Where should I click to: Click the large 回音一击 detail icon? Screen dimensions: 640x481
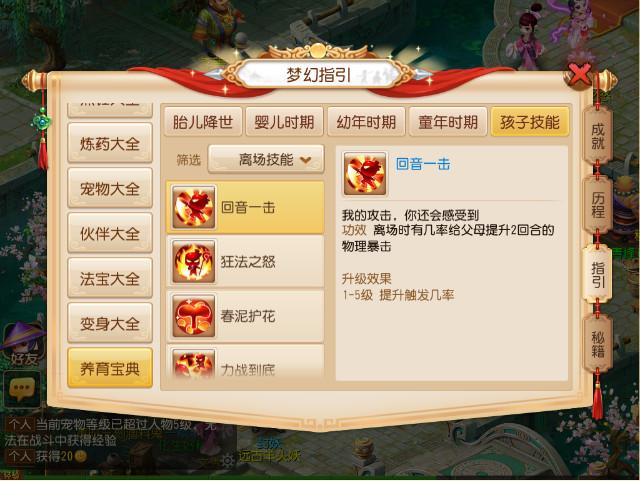tap(364, 174)
